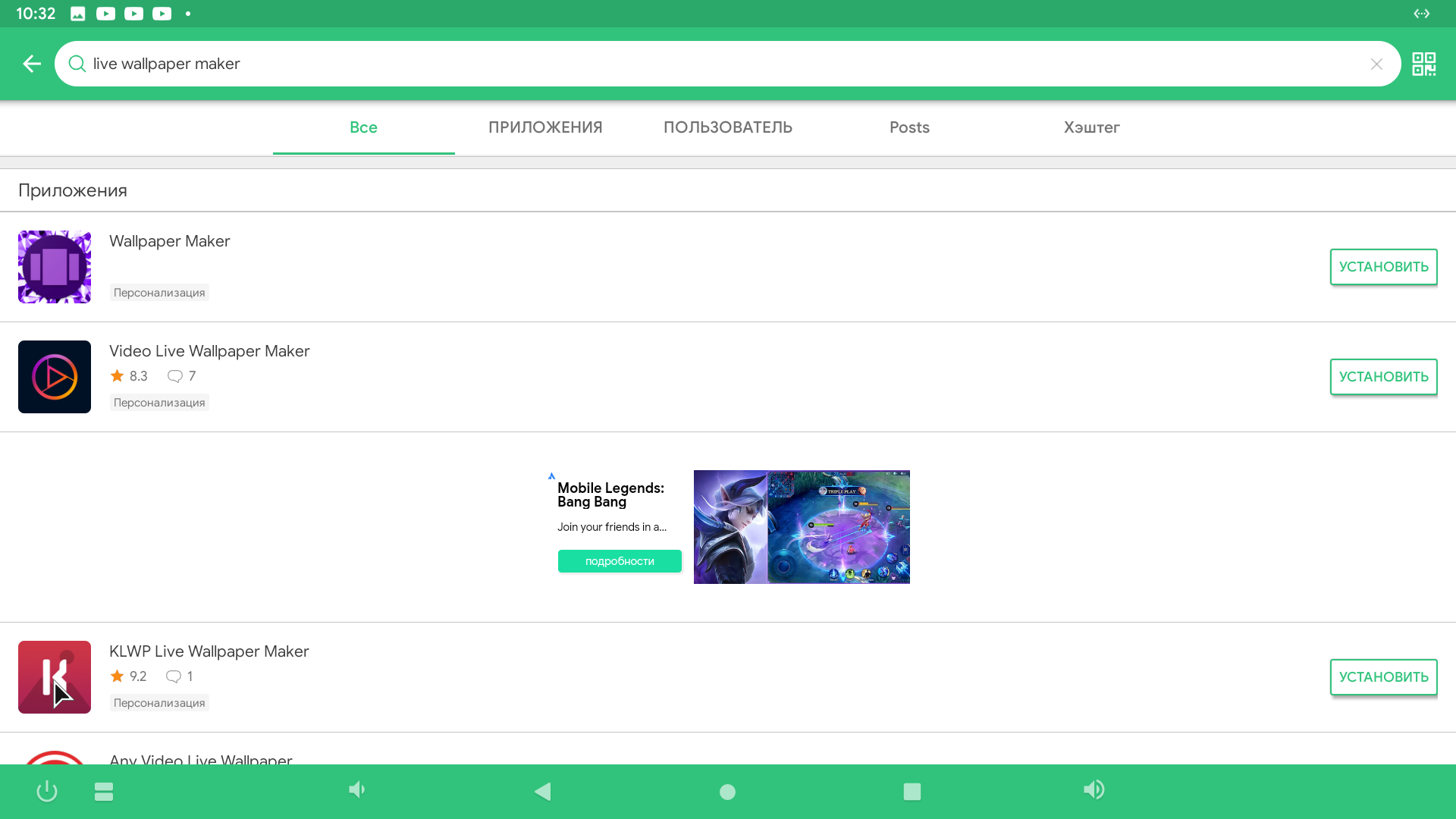Lower volume with the speaker icon
Screen dimensions: 1456x819
pos(356,790)
